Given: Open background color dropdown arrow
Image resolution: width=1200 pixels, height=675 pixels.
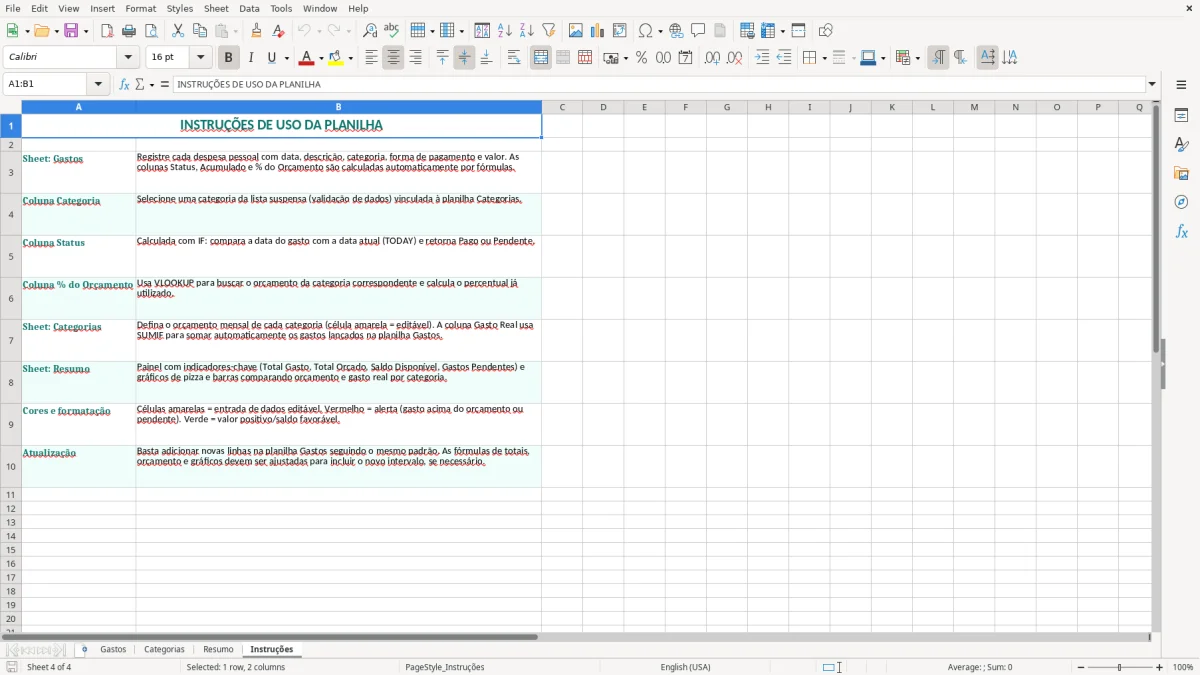Looking at the screenshot, I should coord(350,58).
